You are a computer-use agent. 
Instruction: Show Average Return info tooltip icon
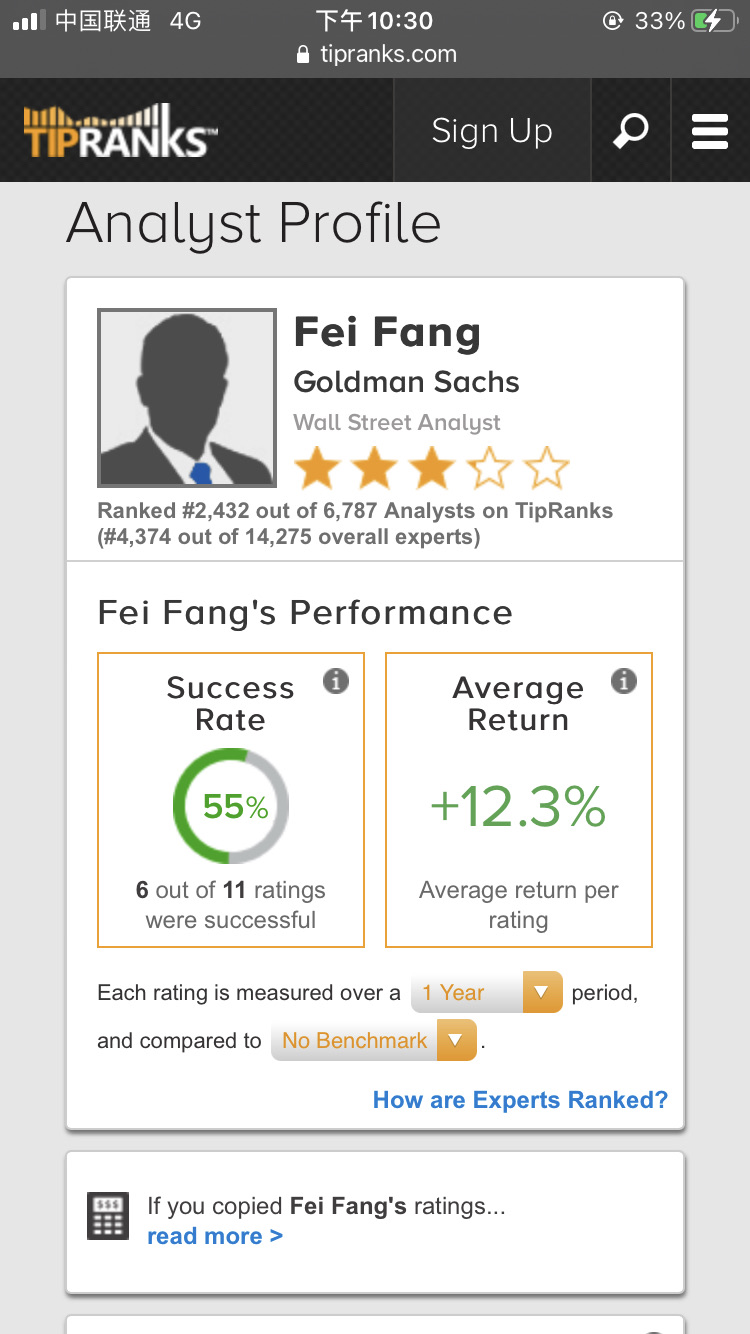(624, 681)
